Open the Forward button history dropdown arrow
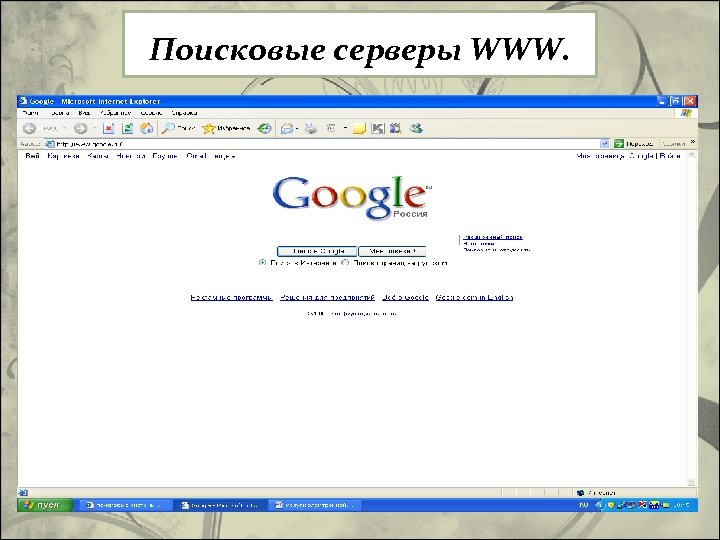Screen dimensions: 720x540 94,129
